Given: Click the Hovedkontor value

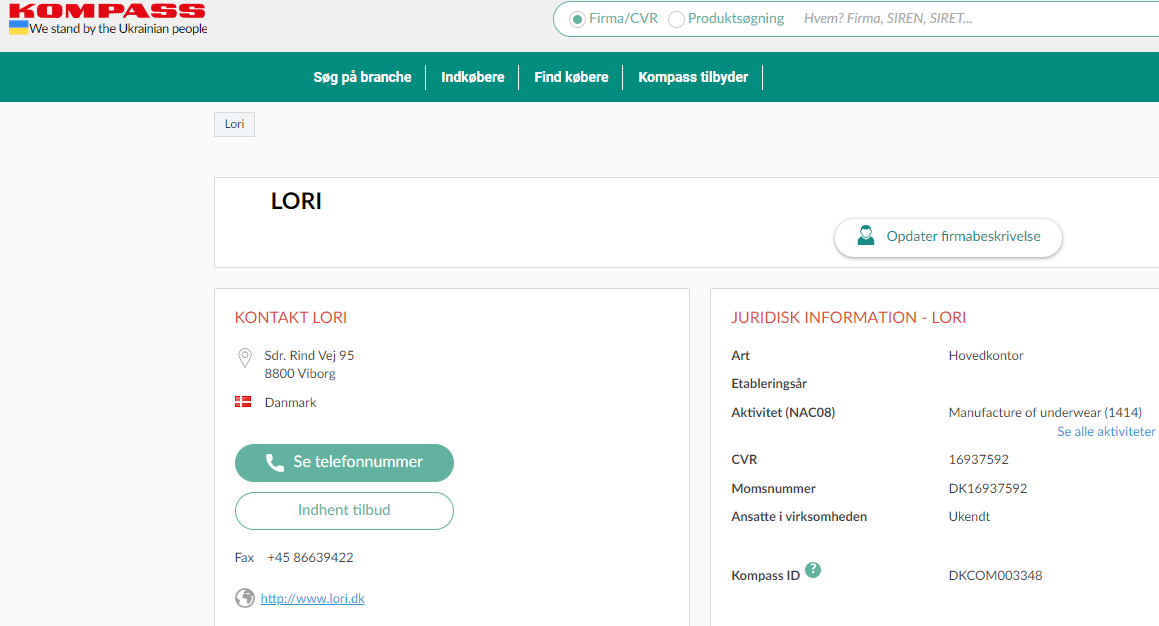Looking at the screenshot, I should point(986,355).
